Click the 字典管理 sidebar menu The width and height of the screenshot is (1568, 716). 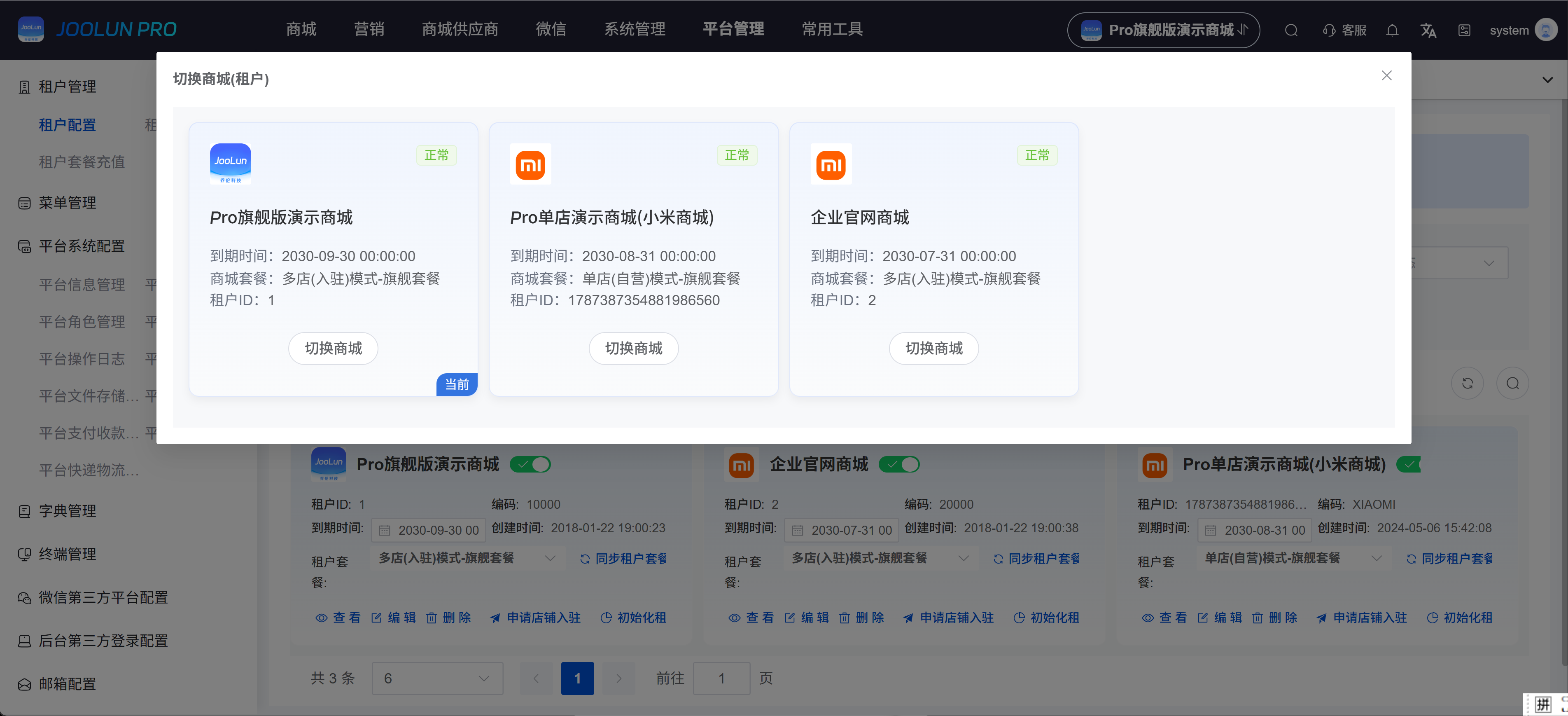(68, 511)
